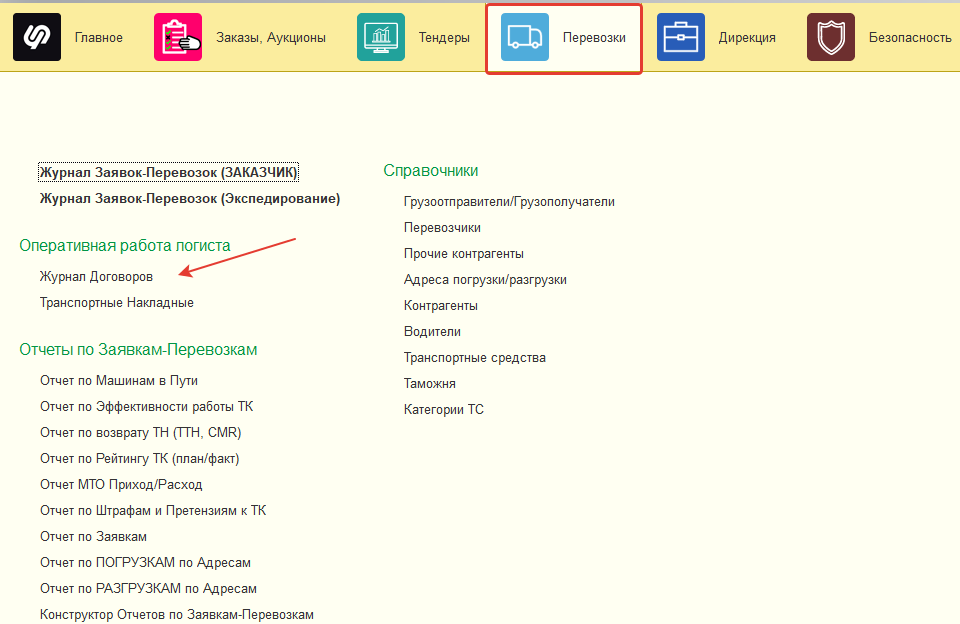Open Отчет по Рейтингу ТК (план/факт)
Screen dimensions: 960x624
[x=140, y=459]
